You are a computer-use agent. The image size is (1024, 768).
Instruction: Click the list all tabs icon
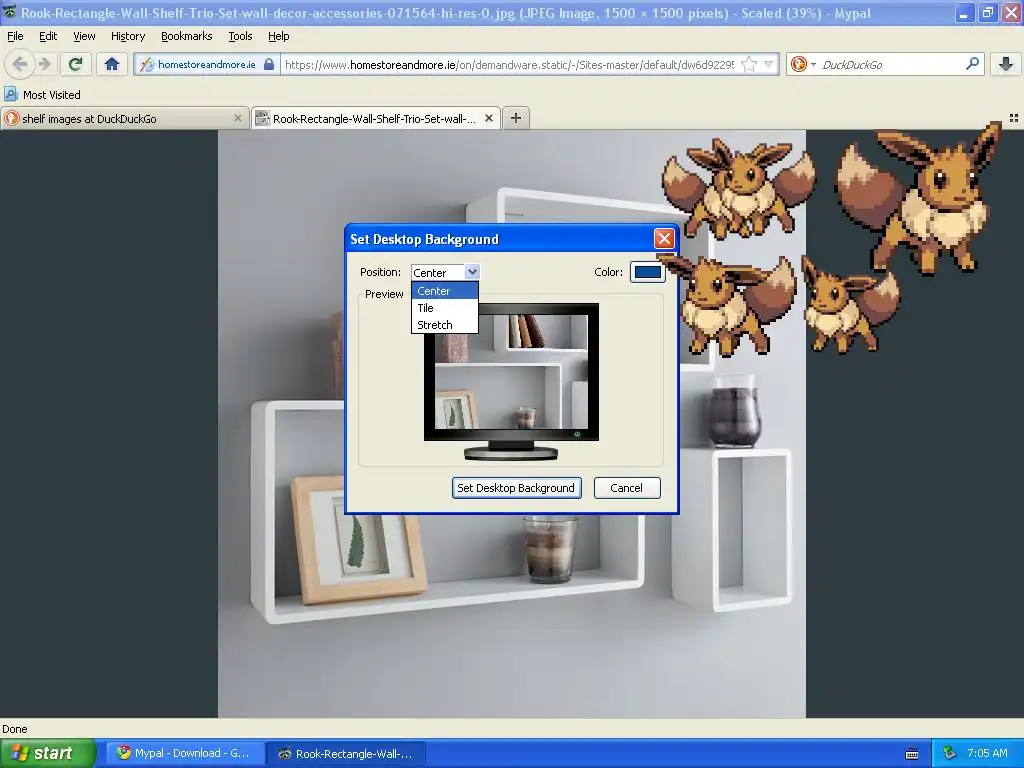click(1014, 118)
